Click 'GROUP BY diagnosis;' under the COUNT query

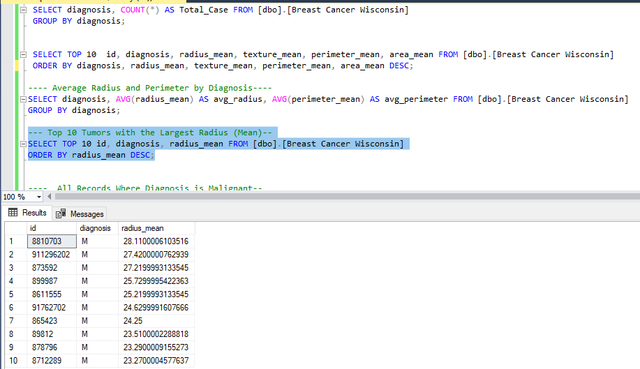click(79, 21)
